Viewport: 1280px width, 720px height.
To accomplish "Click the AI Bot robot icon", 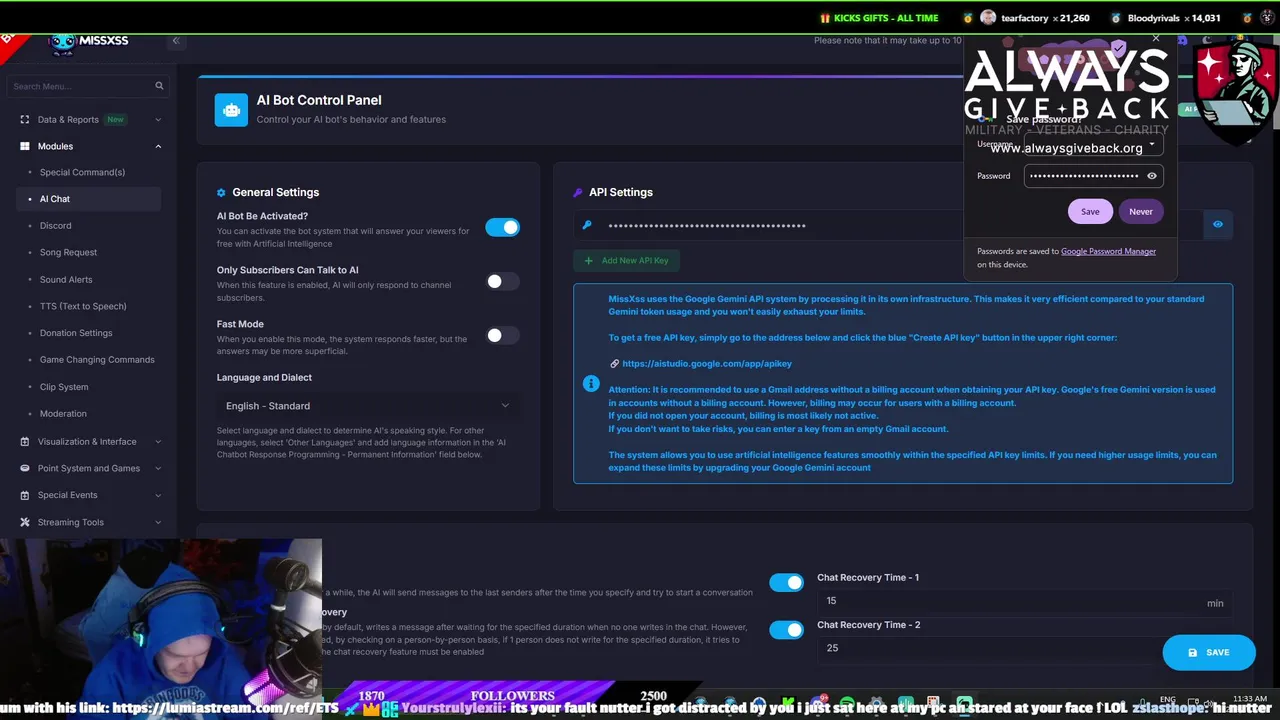I will coord(231,110).
